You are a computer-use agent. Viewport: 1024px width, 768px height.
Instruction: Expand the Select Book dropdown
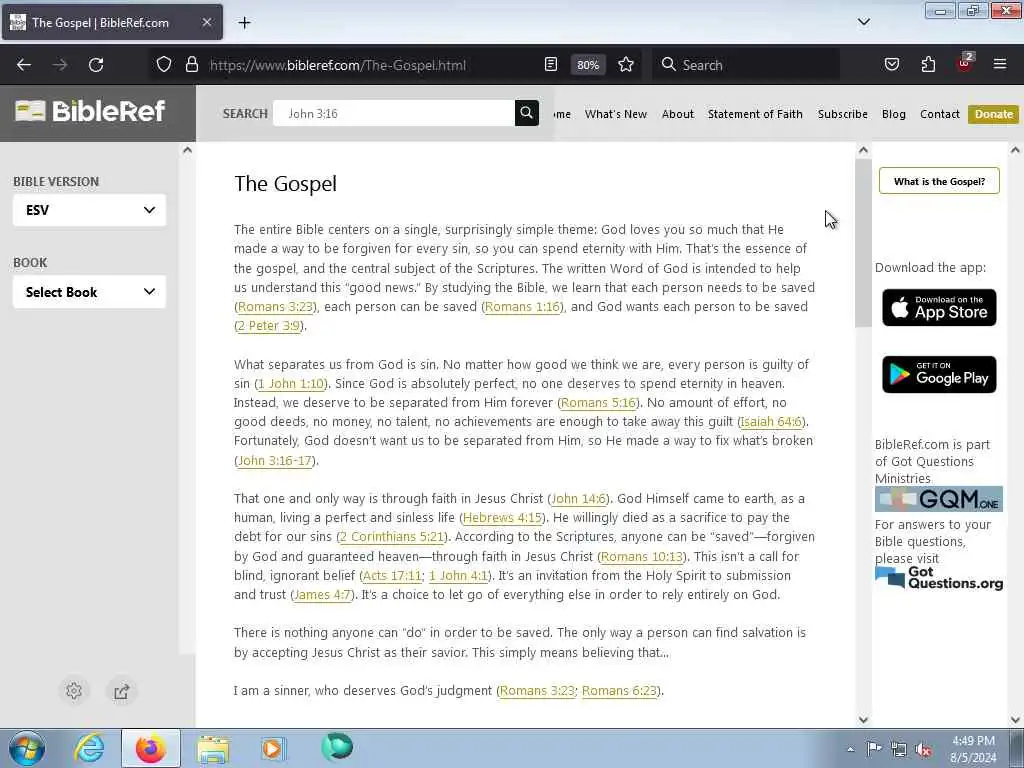coord(89,292)
